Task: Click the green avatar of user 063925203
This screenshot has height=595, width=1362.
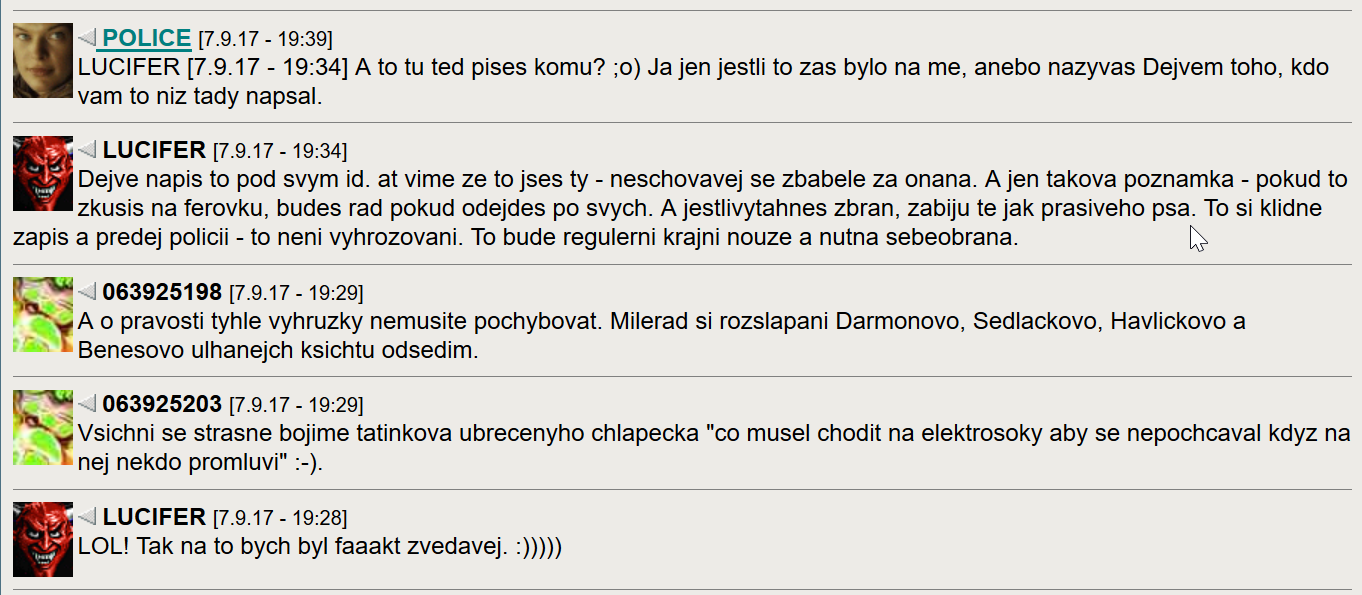Action: (x=43, y=427)
